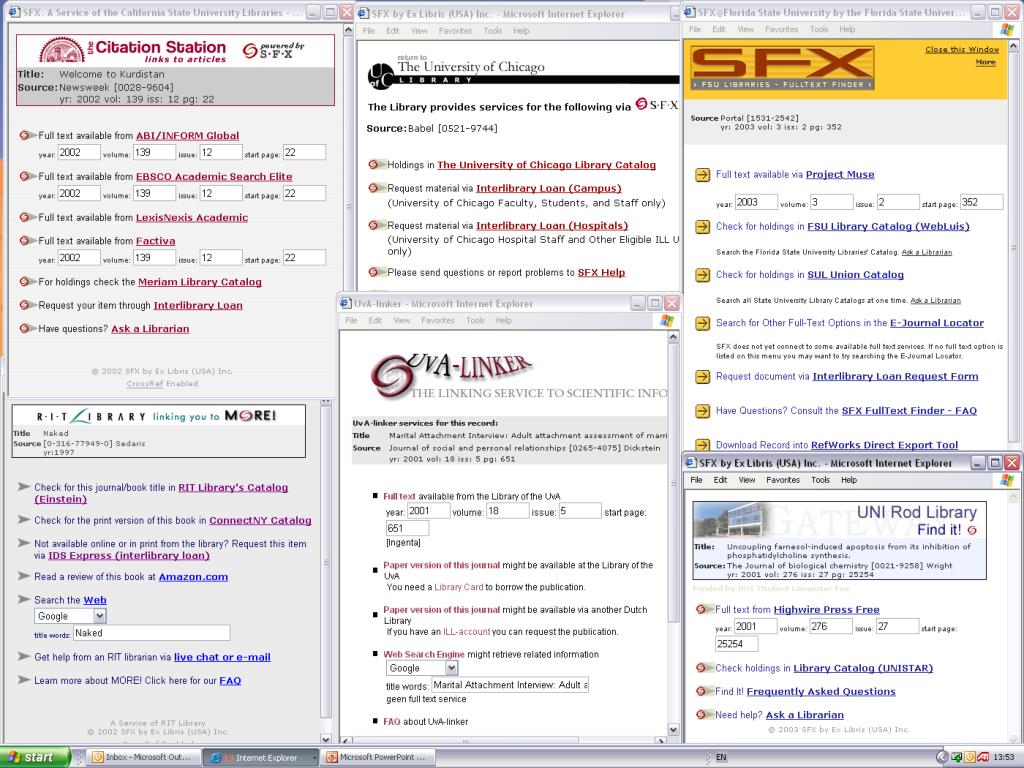1024x768 pixels.
Task: Open the ABI/INFORM Global link
Action: pos(187,136)
